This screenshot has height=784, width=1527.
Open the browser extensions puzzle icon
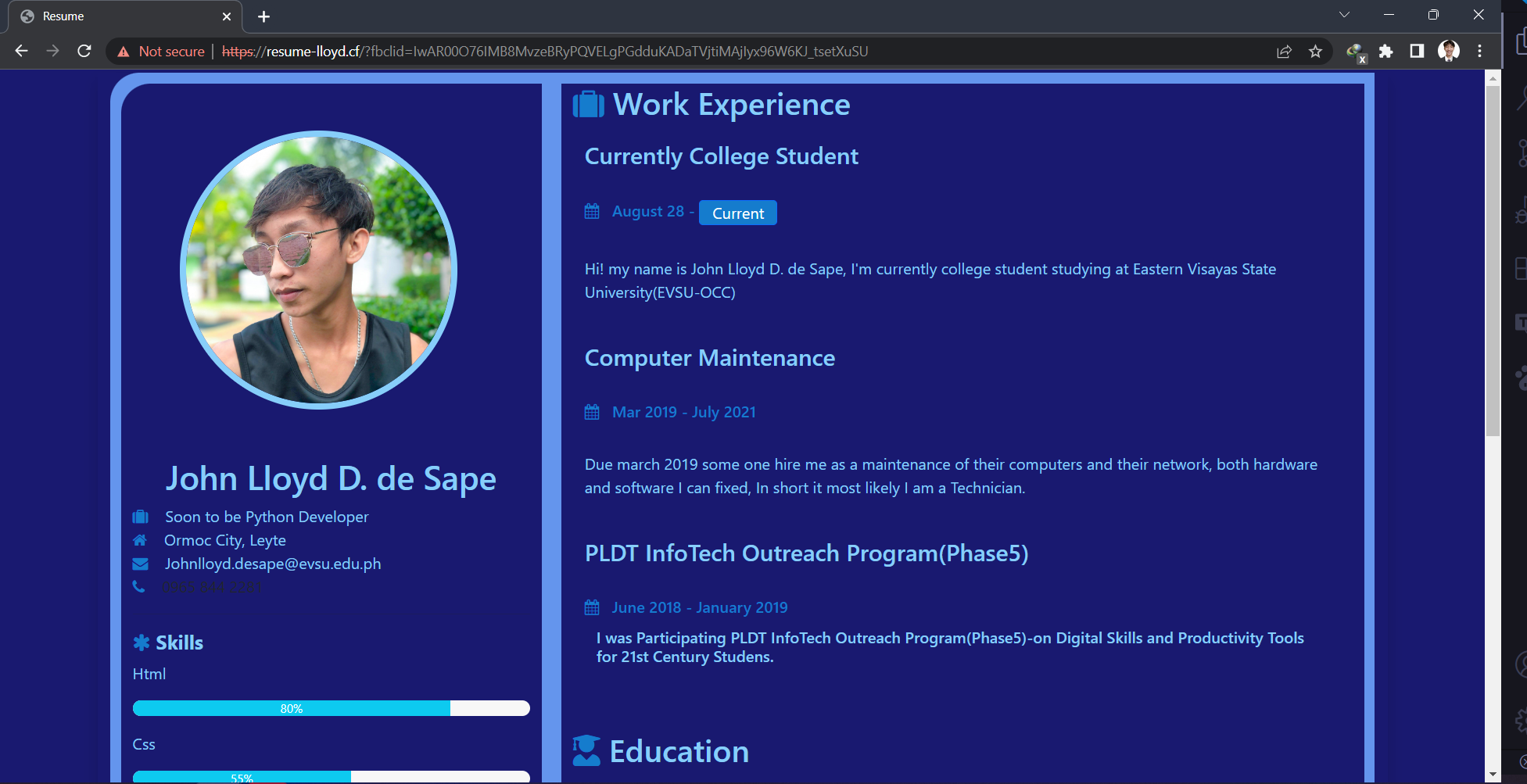(1385, 52)
